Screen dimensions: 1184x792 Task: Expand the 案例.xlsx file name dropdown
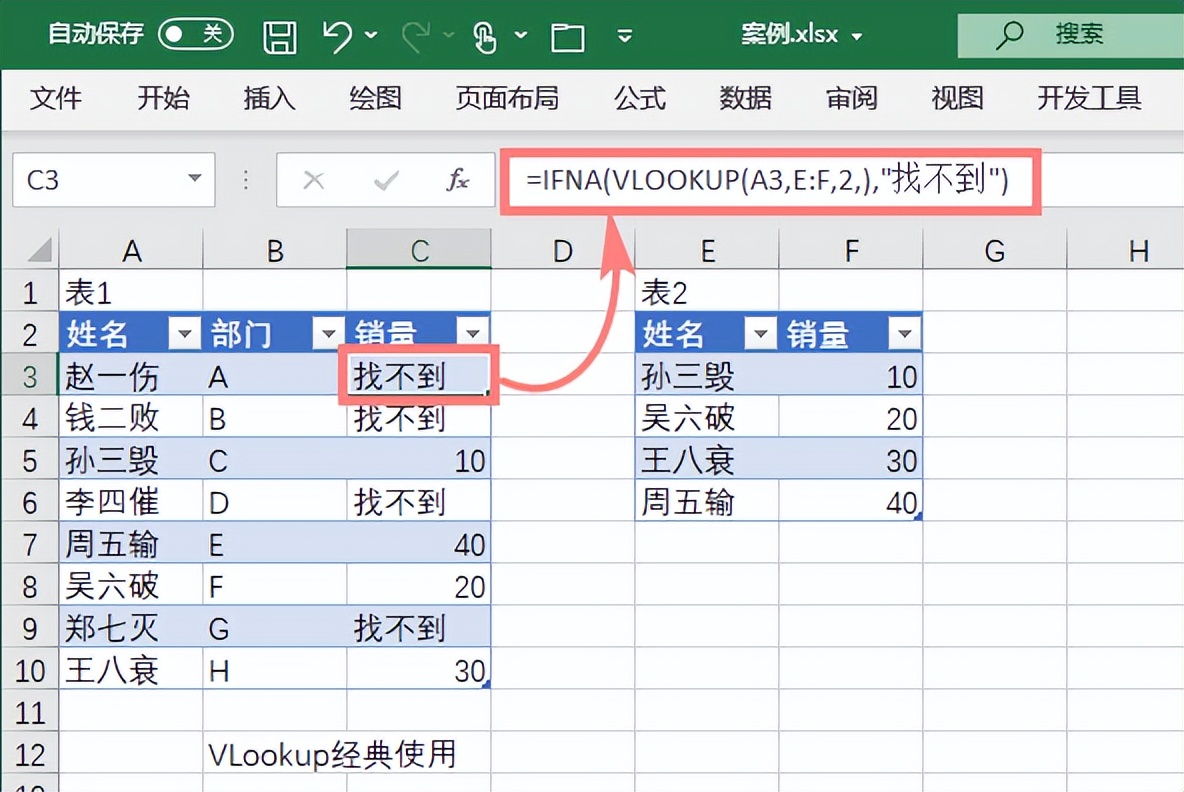point(856,36)
